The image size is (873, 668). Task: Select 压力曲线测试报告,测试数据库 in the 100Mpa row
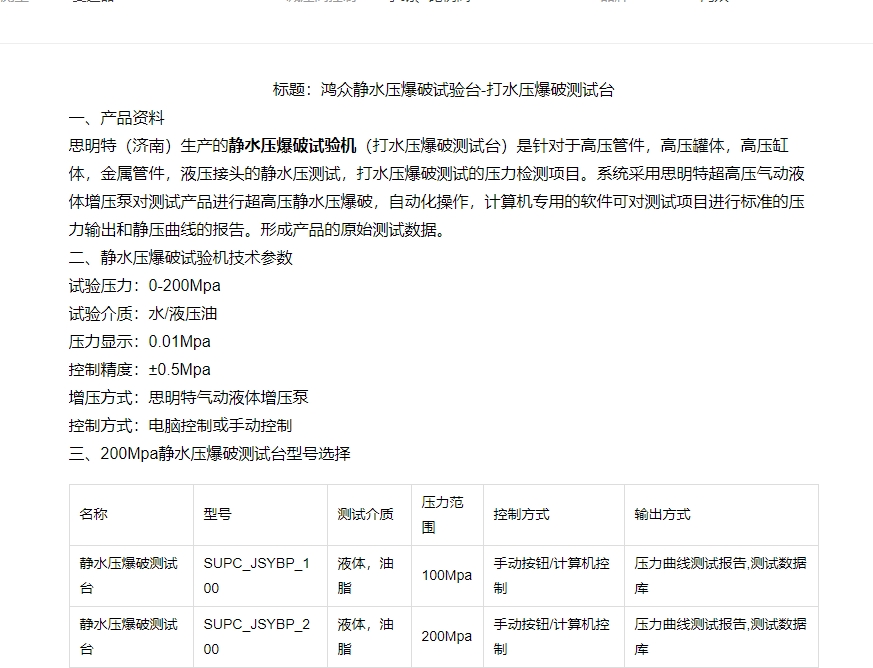tap(722, 576)
